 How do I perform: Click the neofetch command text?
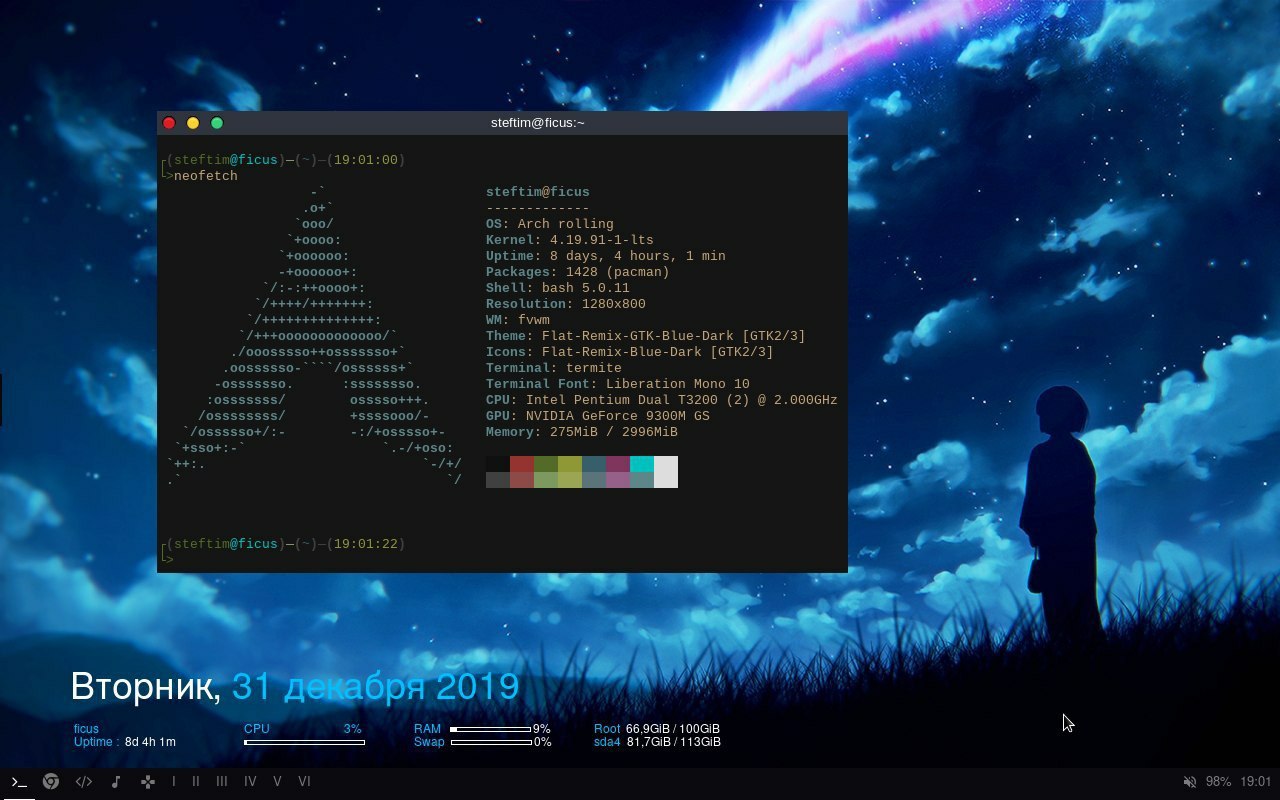(206, 176)
